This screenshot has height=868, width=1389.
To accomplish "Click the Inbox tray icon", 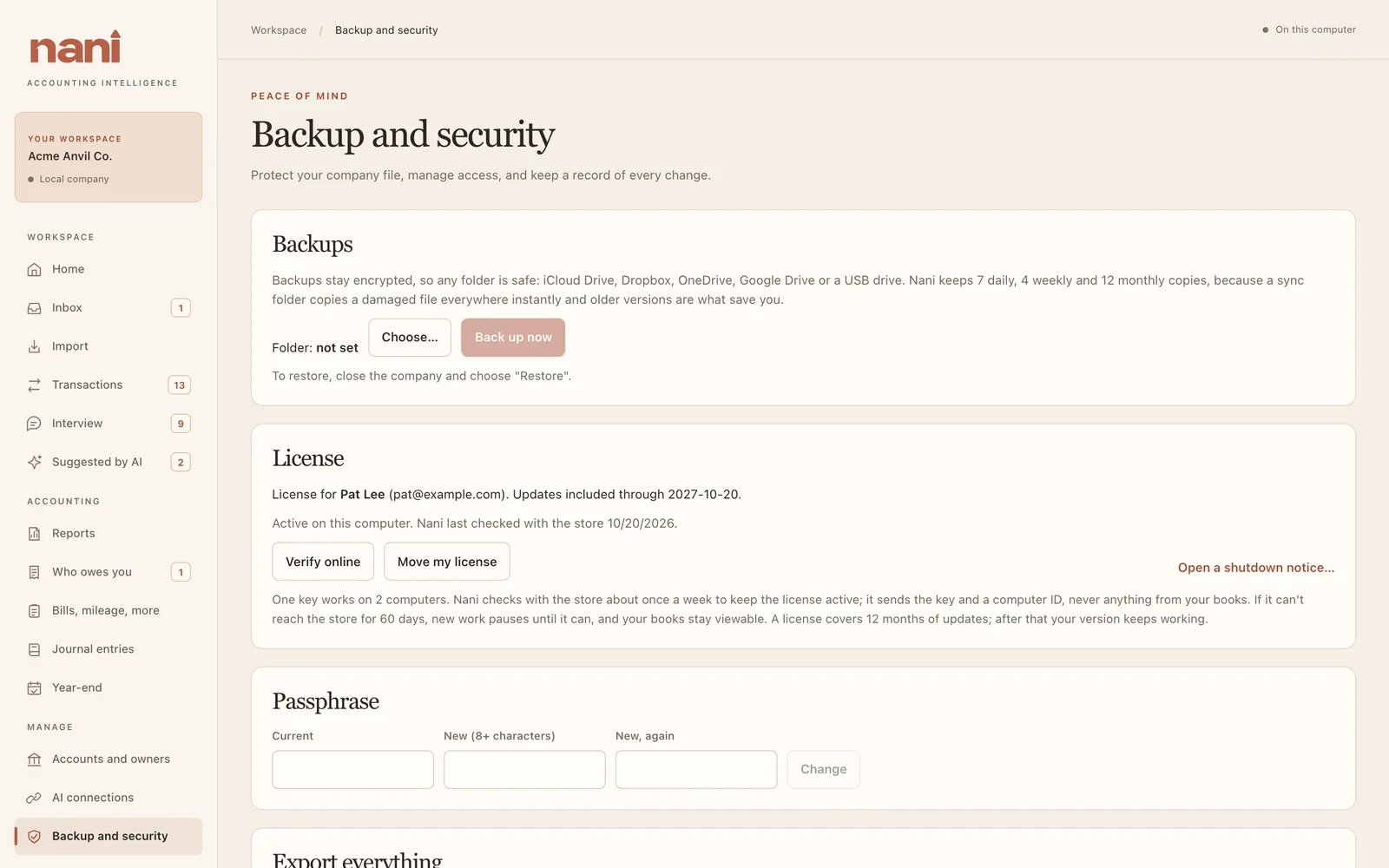I will click(x=34, y=308).
